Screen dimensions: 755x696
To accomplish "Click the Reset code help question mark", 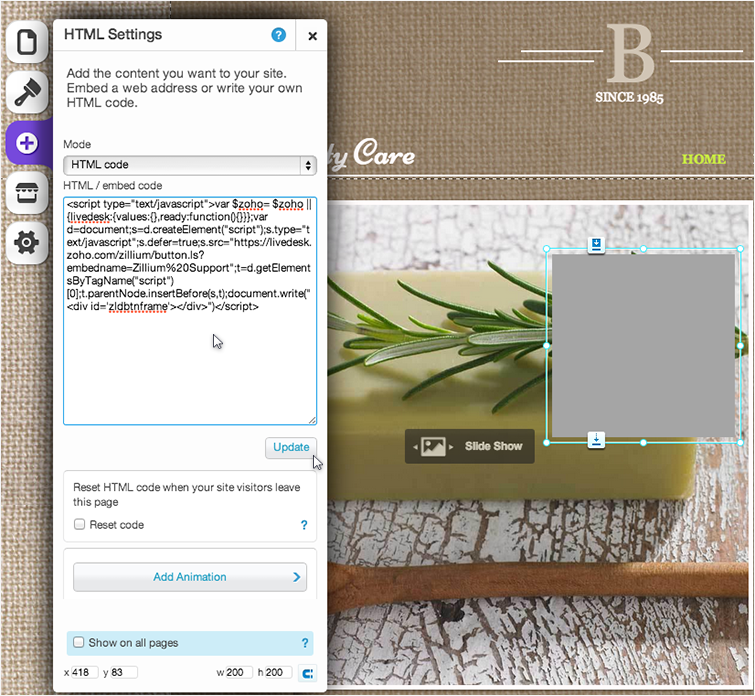I will pyautogui.click(x=304, y=525).
